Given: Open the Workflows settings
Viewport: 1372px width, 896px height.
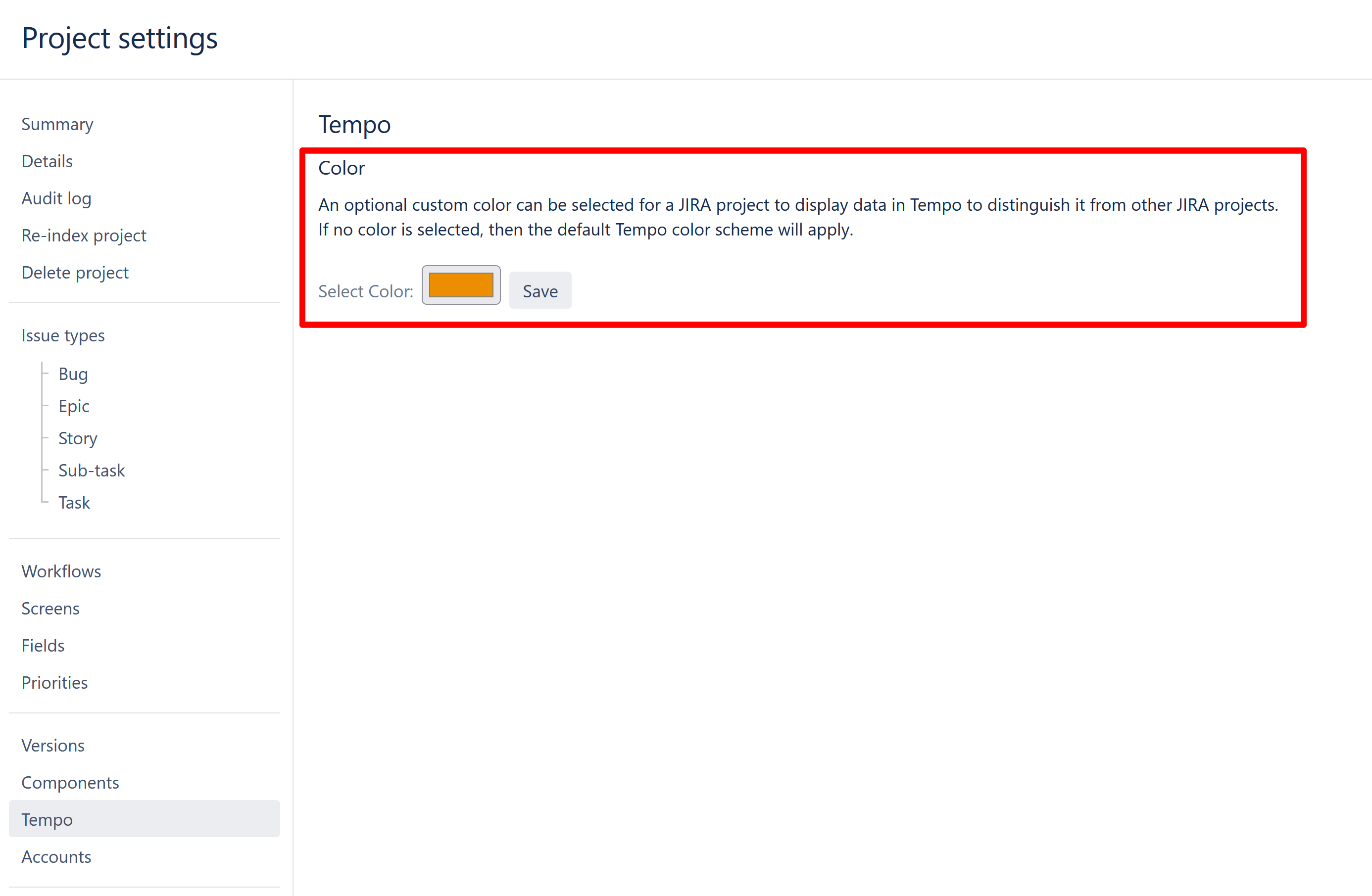Looking at the screenshot, I should click(x=61, y=571).
